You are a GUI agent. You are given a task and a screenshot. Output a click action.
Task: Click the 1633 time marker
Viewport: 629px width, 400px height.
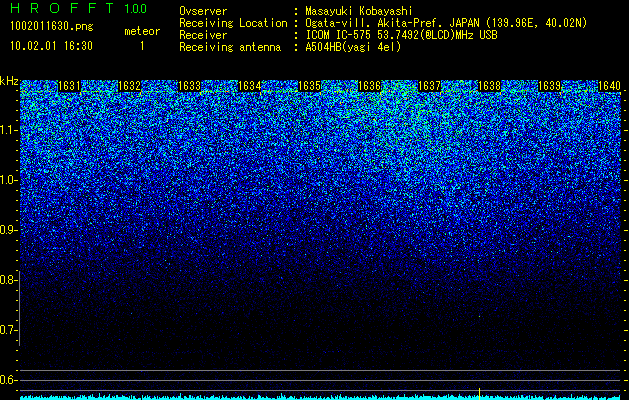click(190, 86)
